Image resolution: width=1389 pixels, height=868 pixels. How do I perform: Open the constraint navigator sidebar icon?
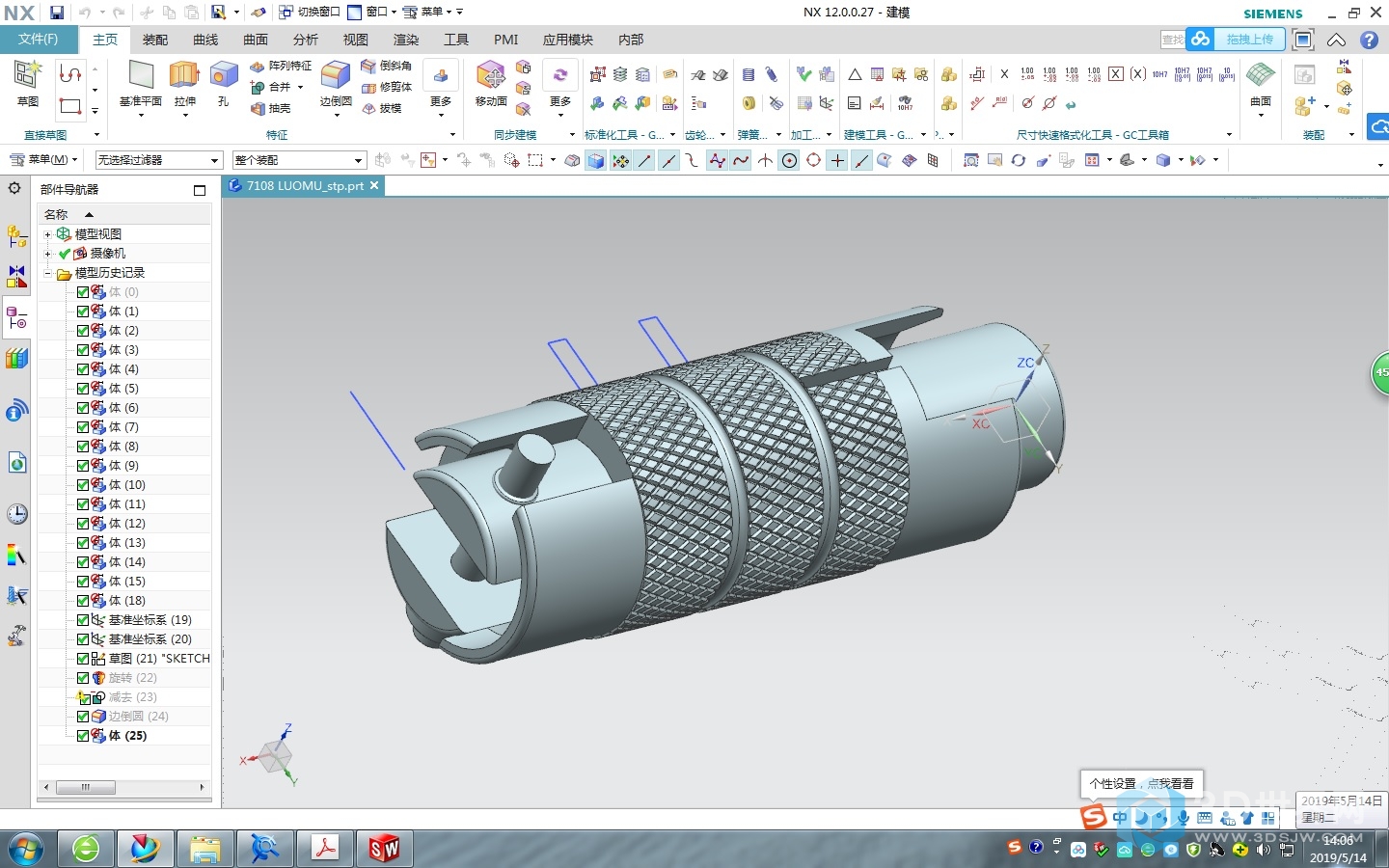pos(16,277)
